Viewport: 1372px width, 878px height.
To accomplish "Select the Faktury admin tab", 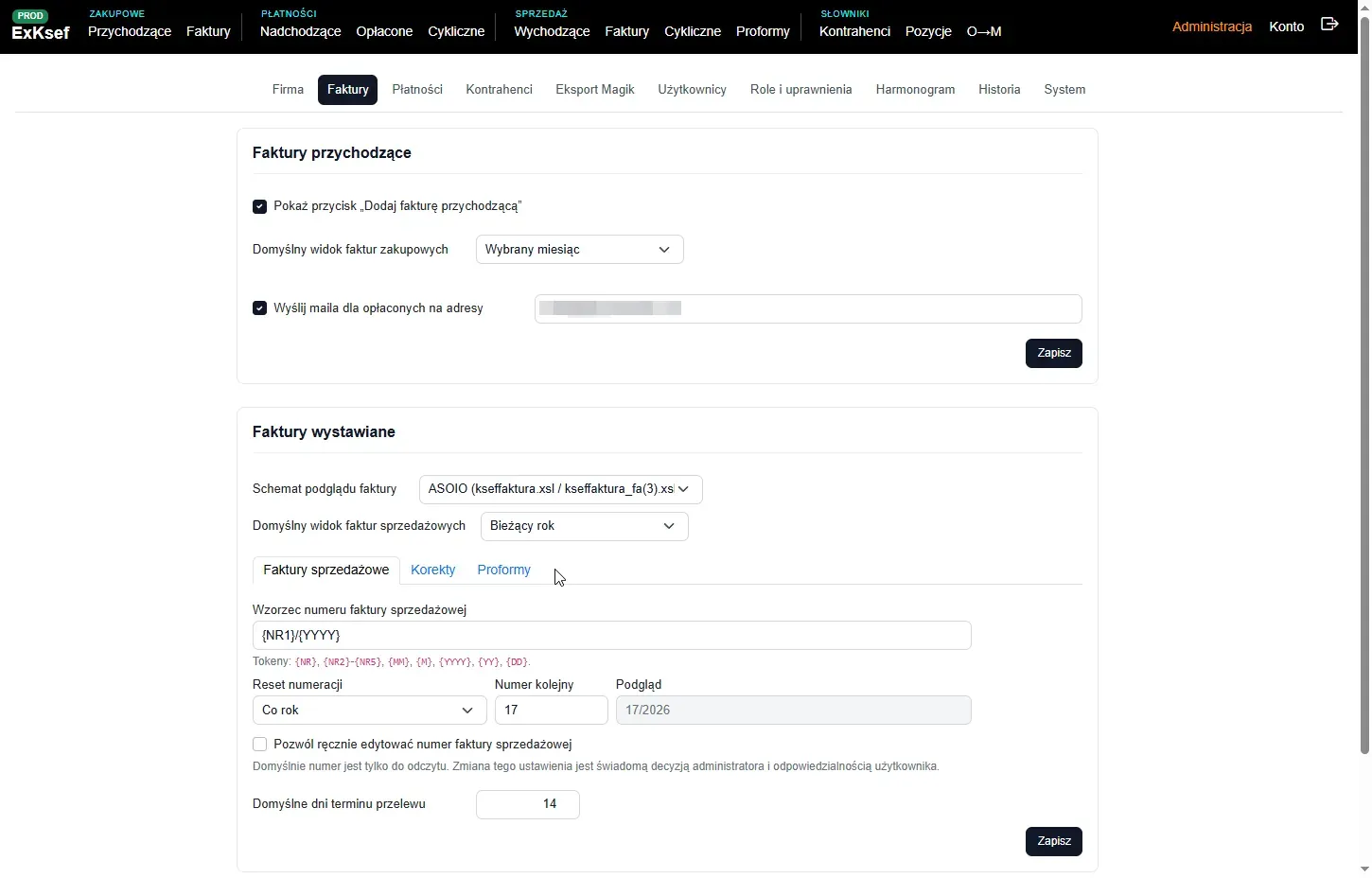I will pyautogui.click(x=347, y=90).
